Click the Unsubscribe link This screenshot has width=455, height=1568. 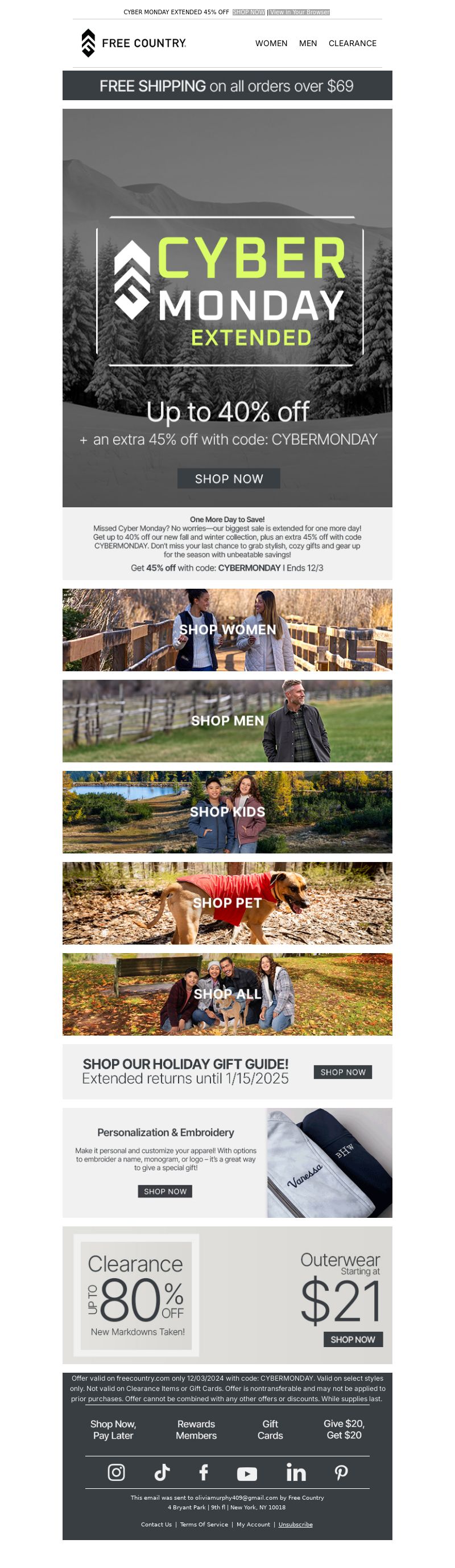click(296, 1524)
